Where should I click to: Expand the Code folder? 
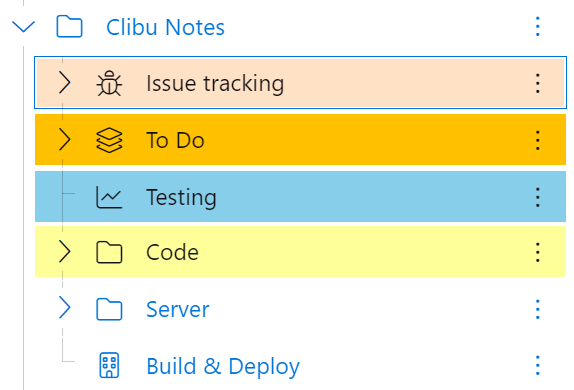[x=64, y=252]
